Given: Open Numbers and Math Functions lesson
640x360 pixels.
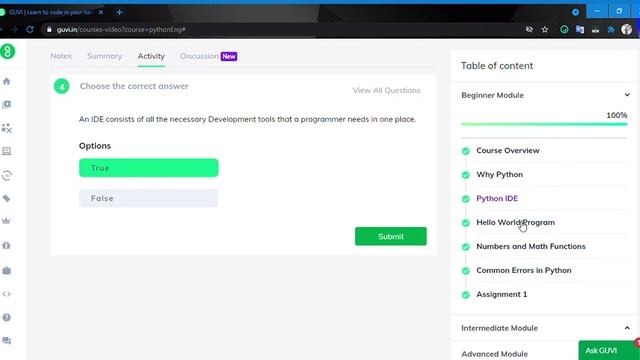Looking at the screenshot, I should pos(531,247).
